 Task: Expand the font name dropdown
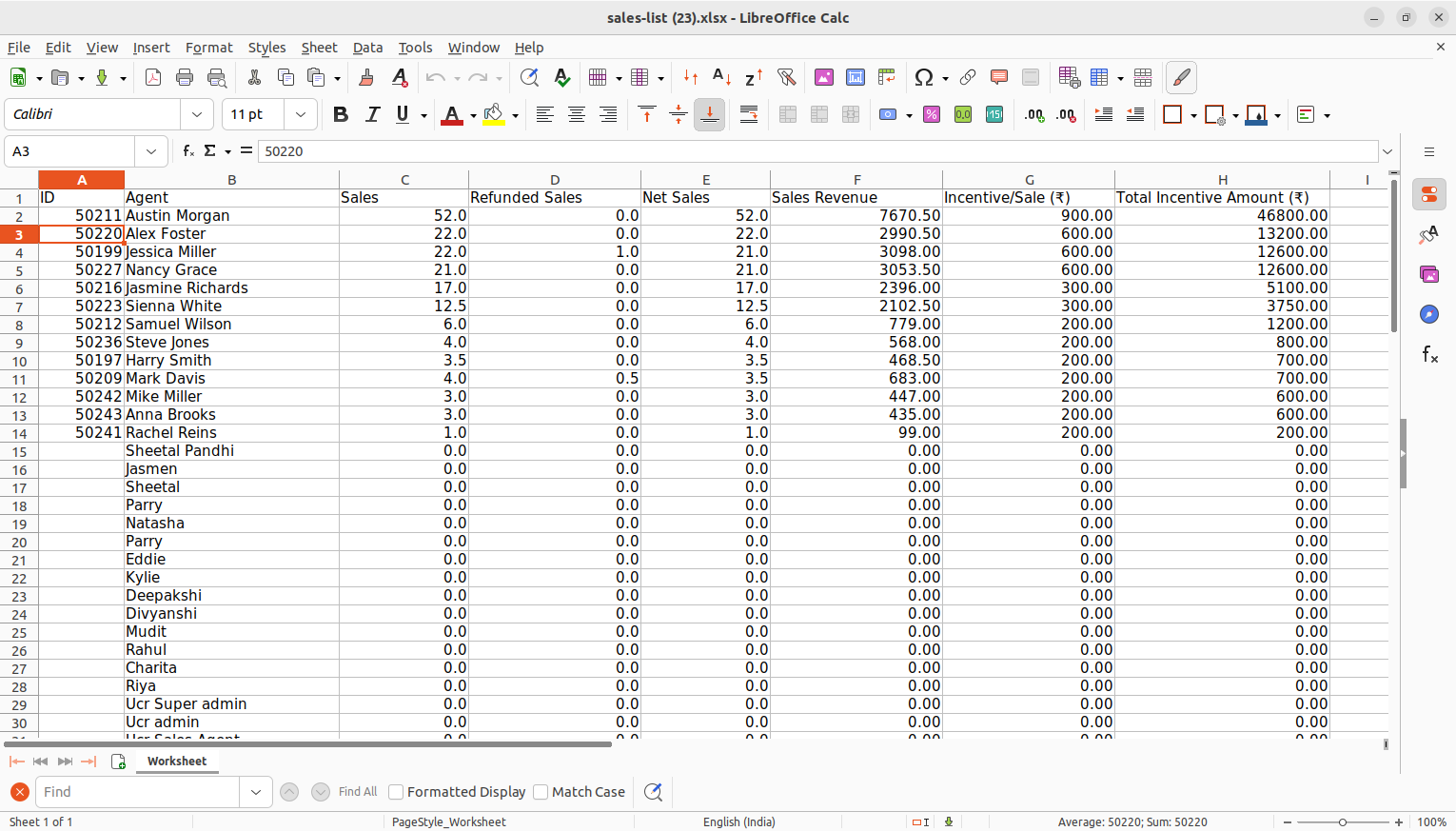(x=197, y=115)
